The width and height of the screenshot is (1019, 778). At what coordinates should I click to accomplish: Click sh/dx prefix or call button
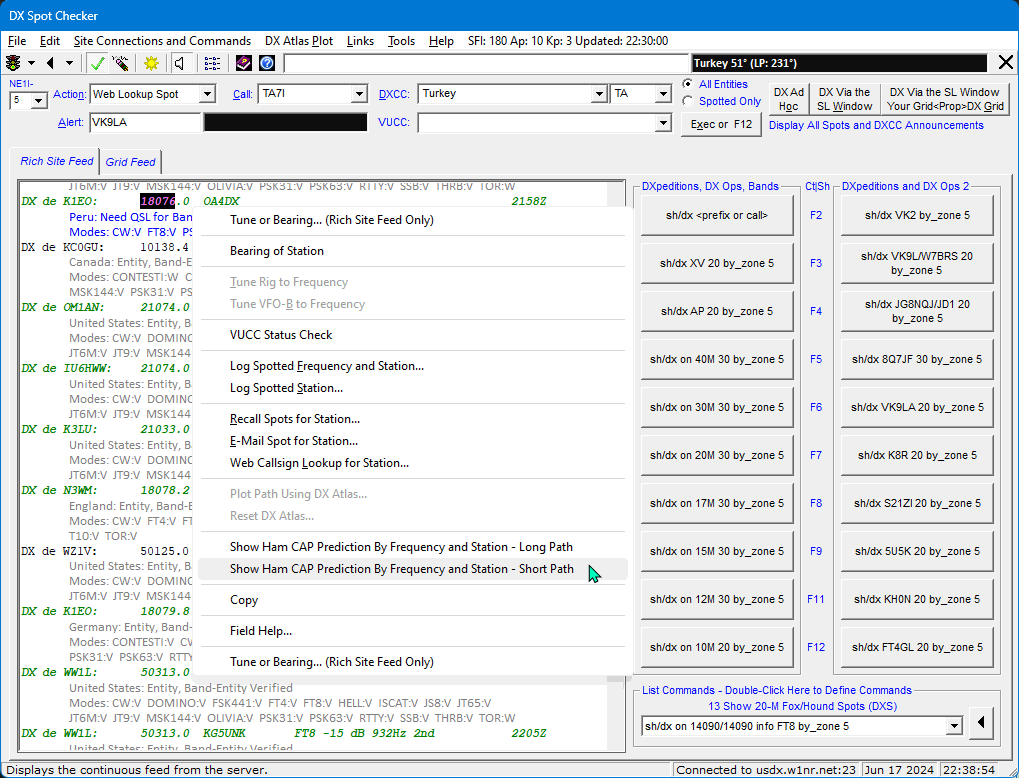(x=717, y=215)
